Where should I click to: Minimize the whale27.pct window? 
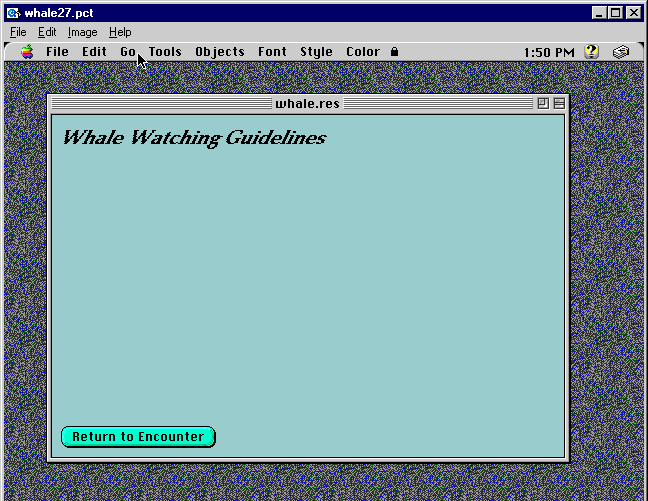click(x=599, y=13)
